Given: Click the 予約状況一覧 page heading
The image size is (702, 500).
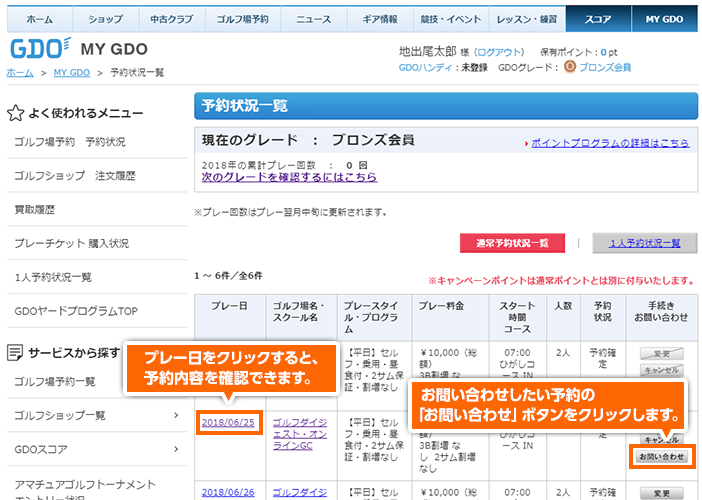Looking at the screenshot, I should pyautogui.click(x=245, y=106).
